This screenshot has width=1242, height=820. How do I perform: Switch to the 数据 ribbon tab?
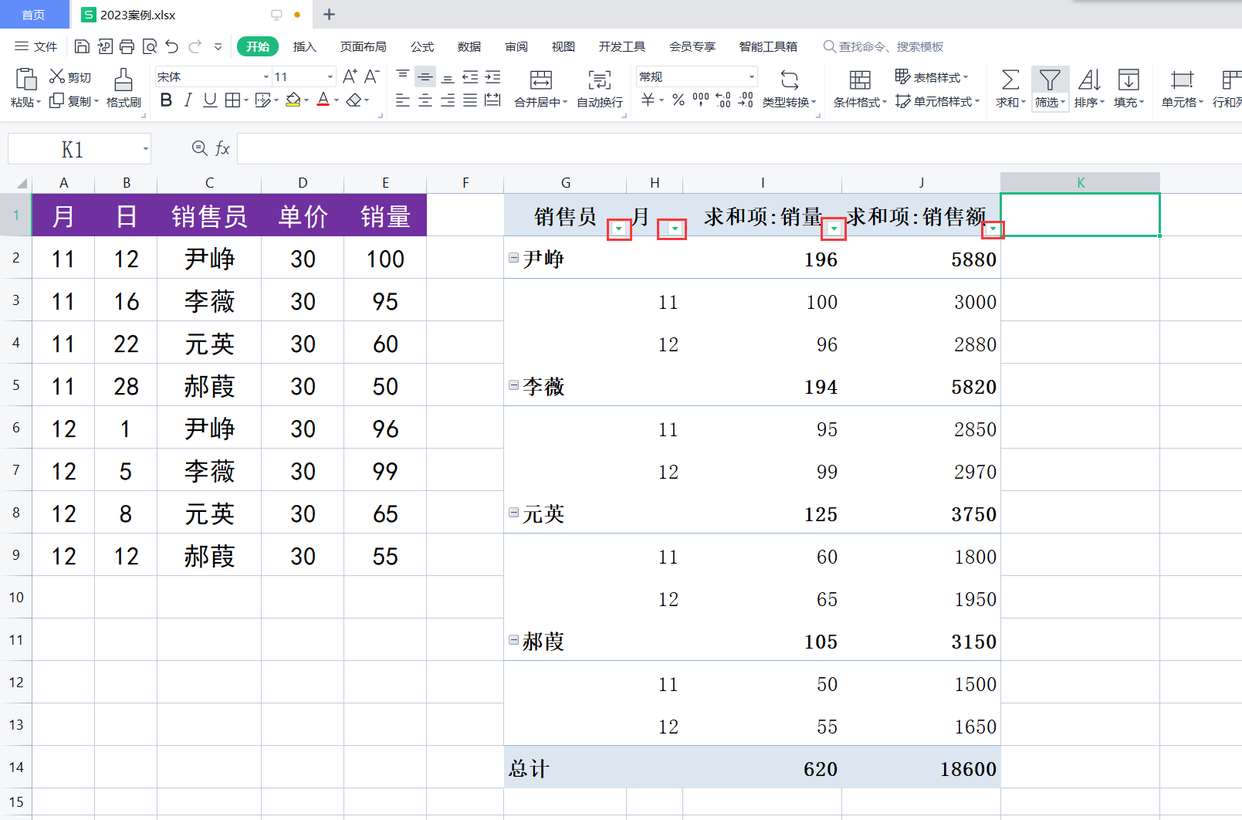pyautogui.click(x=469, y=46)
